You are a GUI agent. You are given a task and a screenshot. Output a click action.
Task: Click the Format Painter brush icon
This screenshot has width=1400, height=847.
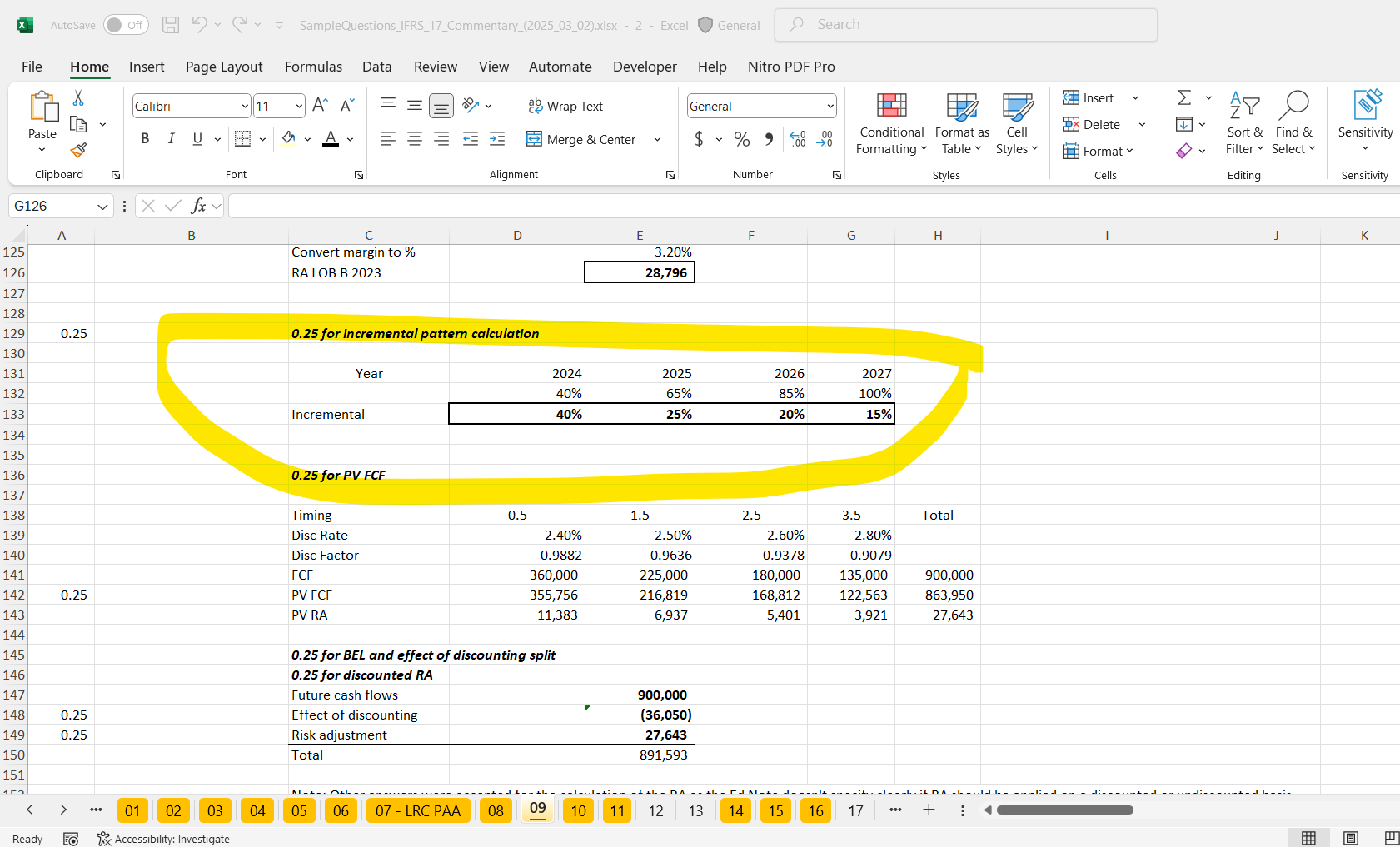click(x=78, y=150)
